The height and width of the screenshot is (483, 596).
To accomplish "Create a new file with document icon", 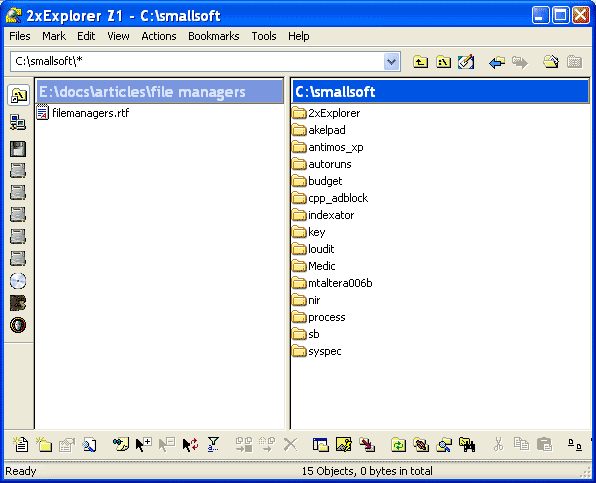I will pos(21,444).
